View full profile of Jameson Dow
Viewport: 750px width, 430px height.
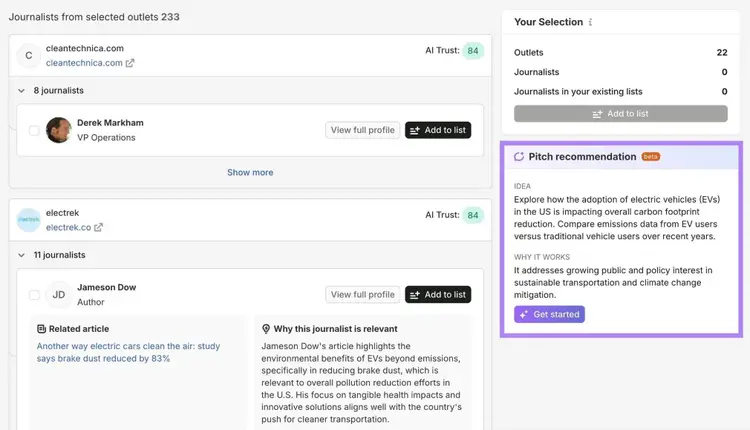[x=363, y=295]
